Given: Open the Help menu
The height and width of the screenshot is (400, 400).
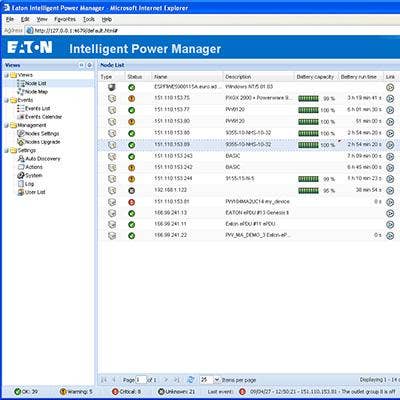Looking at the screenshot, I should click(107, 19).
